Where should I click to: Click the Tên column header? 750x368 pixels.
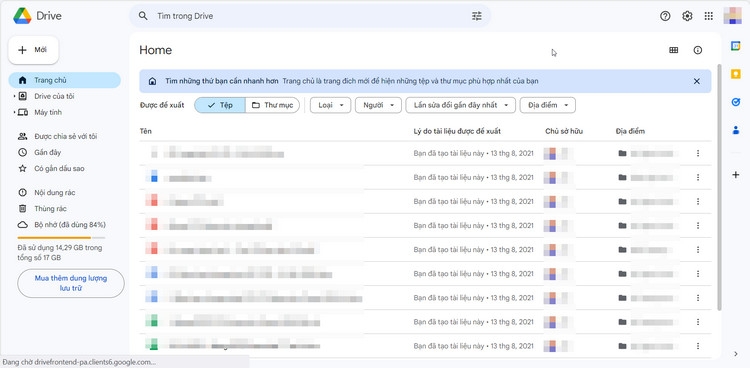tap(145, 131)
